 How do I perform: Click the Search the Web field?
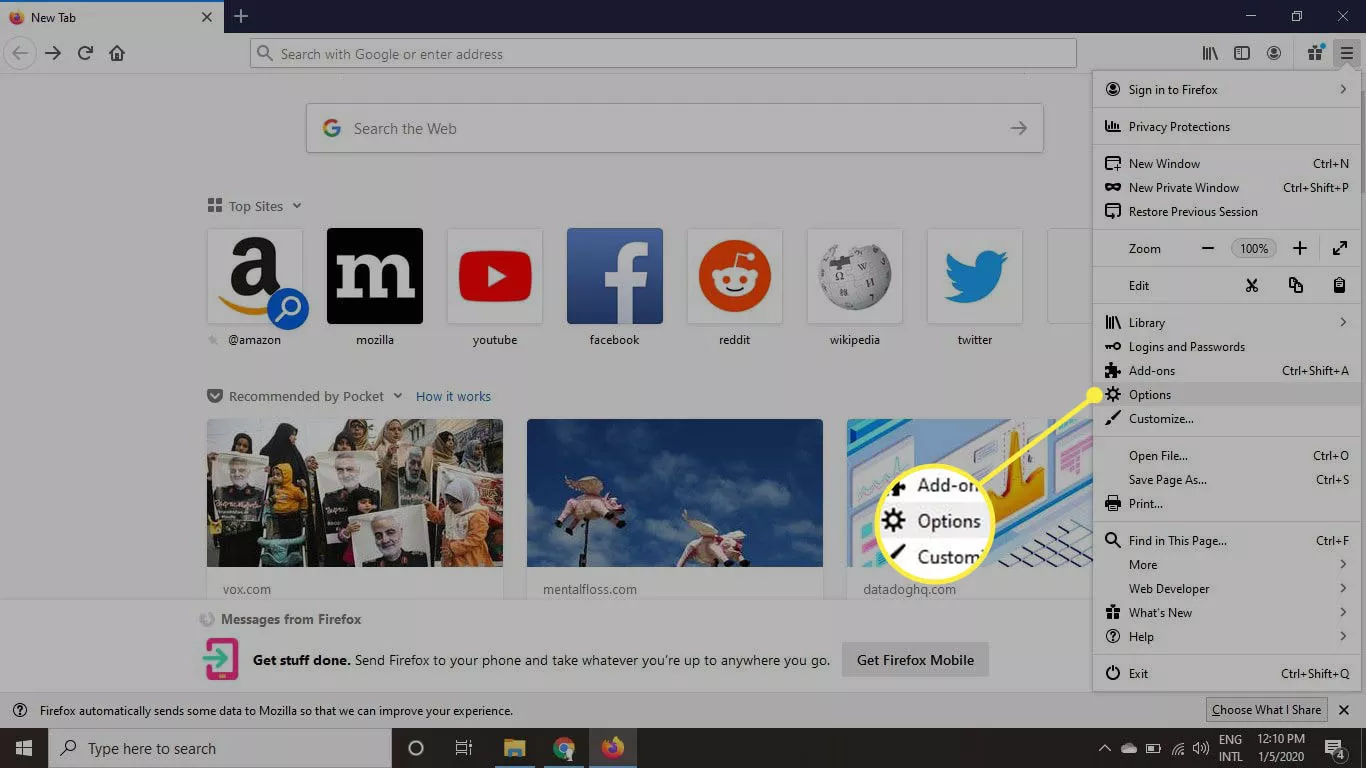pos(674,128)
